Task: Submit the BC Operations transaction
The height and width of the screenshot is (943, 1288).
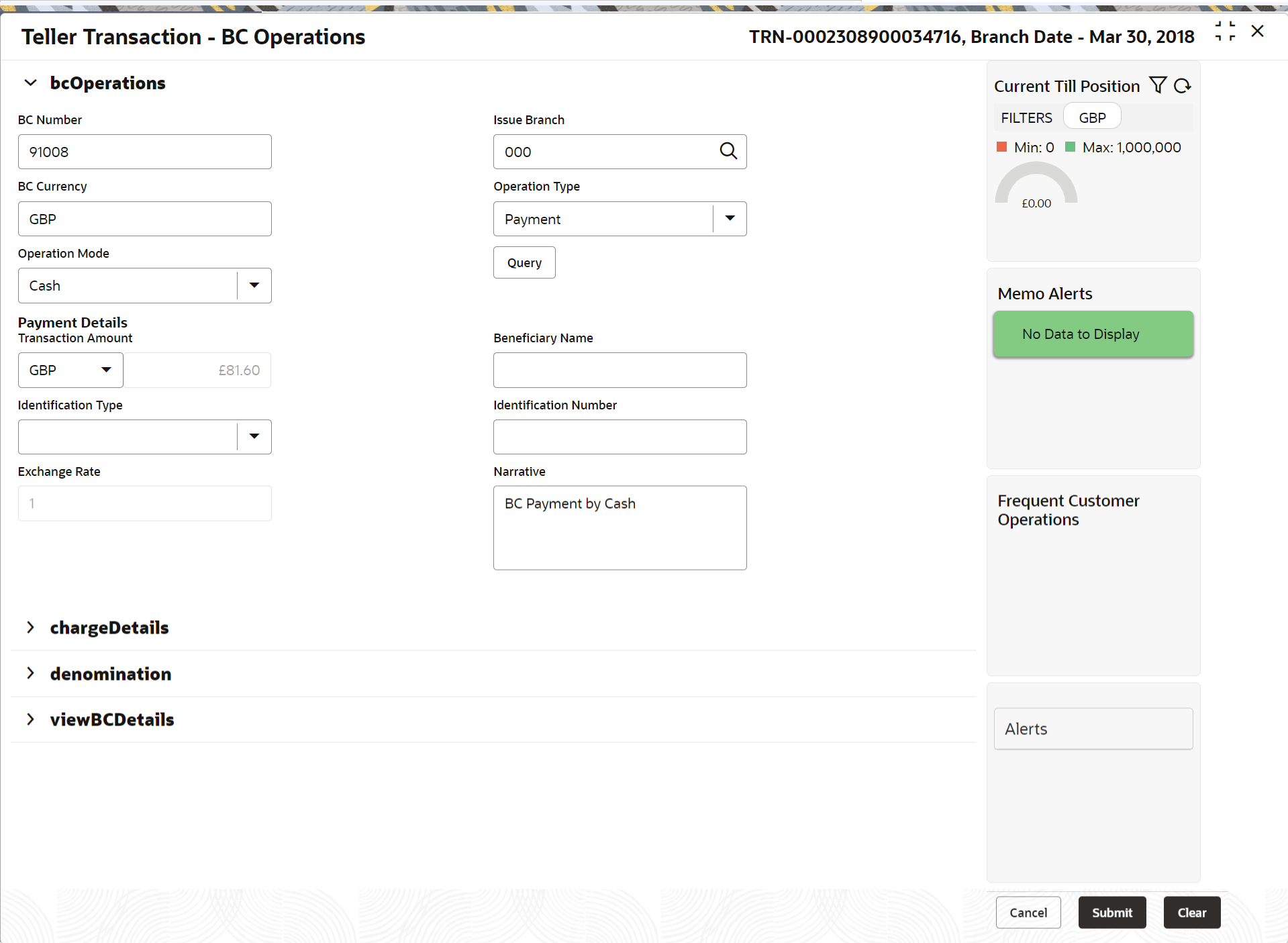Action: [1111, 913]
